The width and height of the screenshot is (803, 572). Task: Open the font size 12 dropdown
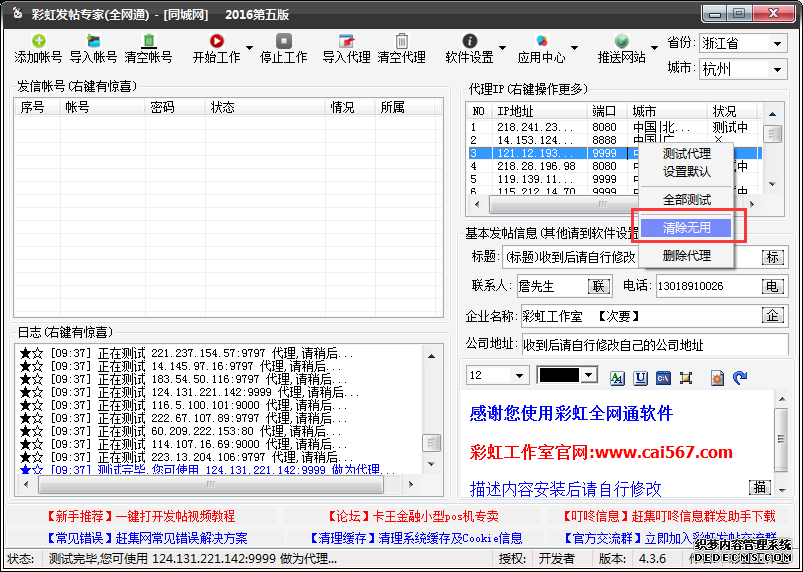pyautogui.click(x=520, y=376)
